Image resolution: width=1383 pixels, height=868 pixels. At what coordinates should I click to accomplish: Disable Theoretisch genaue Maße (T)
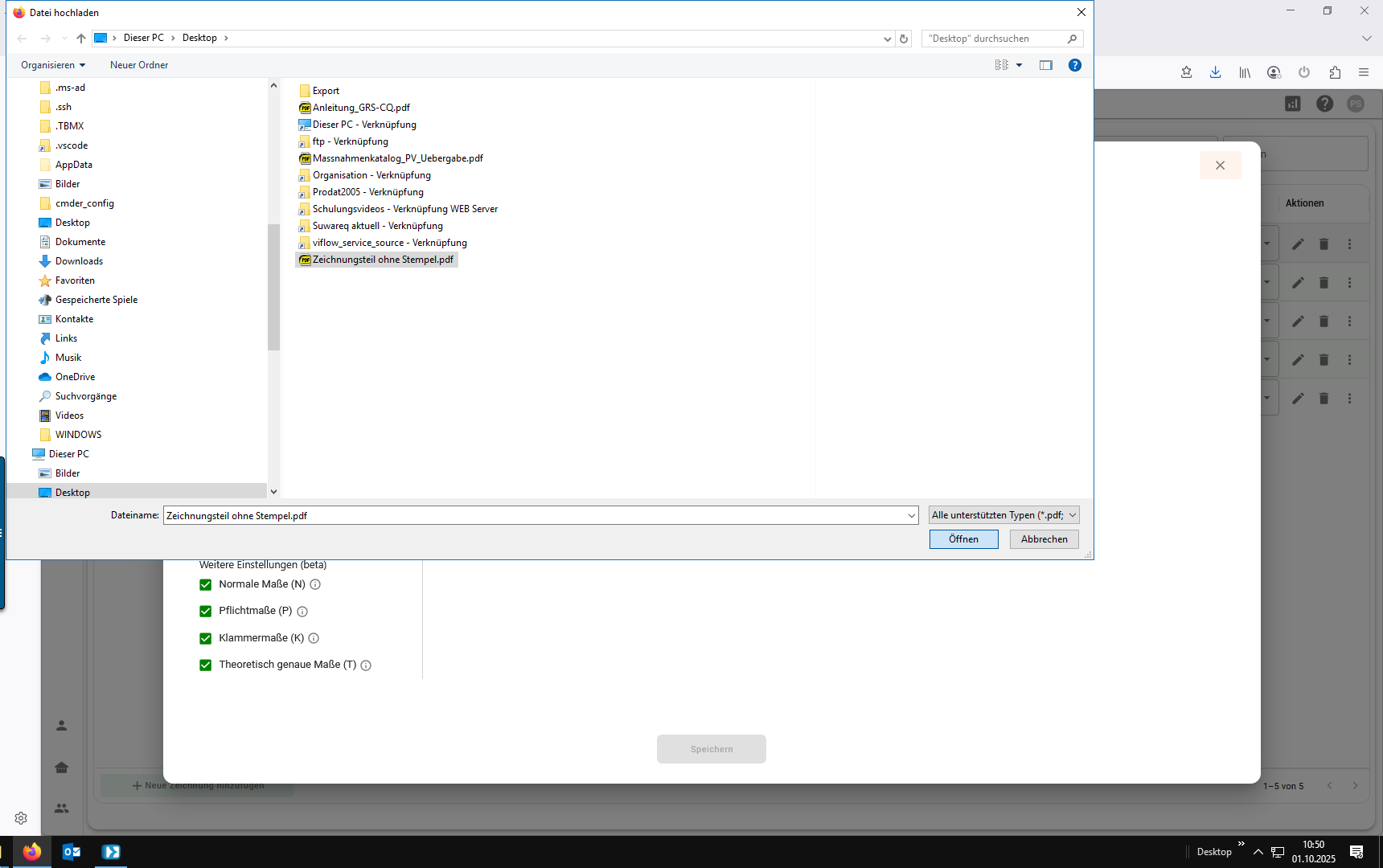[x=206, y=665]
